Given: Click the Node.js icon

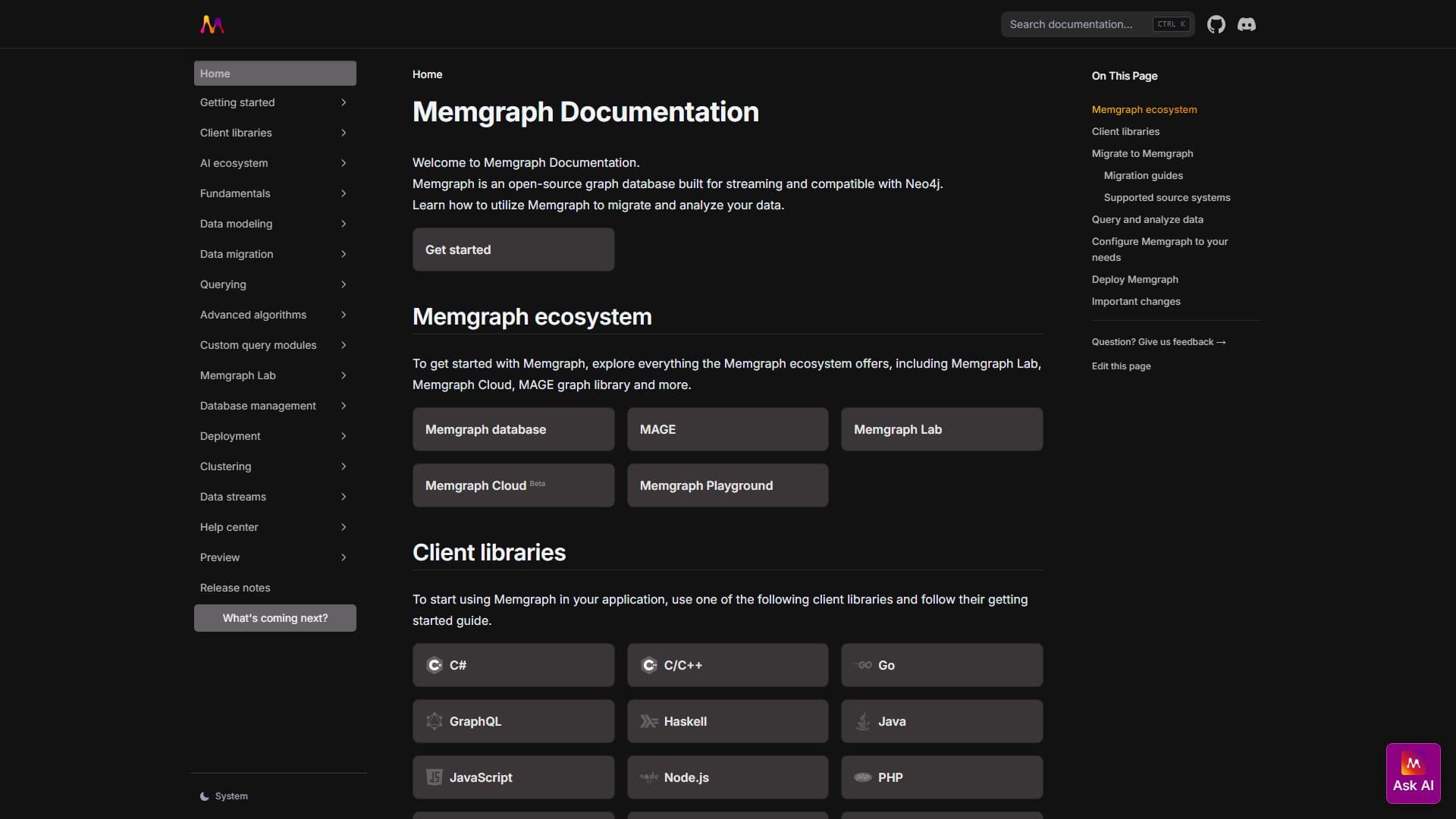Looking at the screenshot, I should (x=649, y=777).
